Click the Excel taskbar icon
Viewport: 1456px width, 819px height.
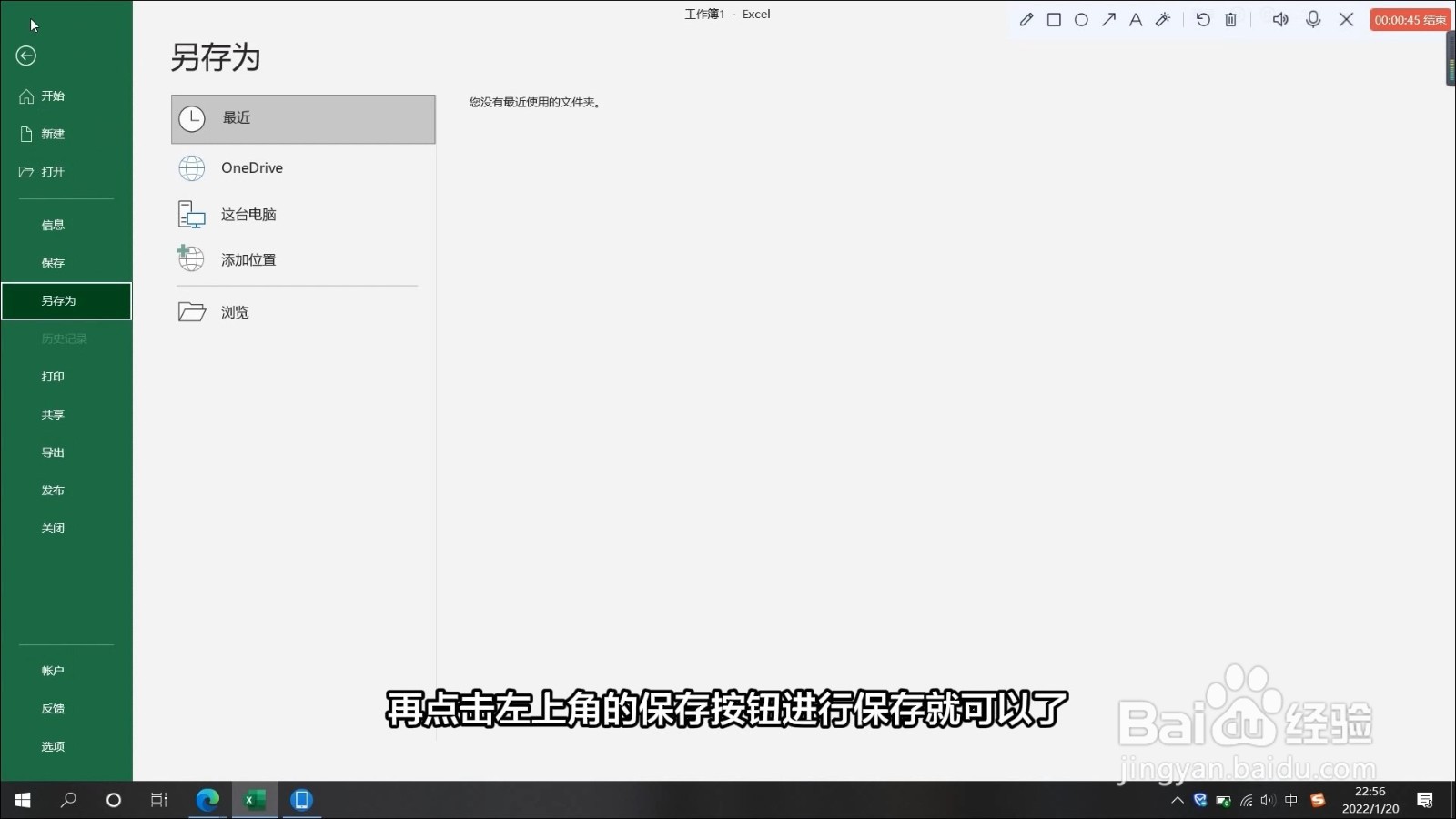click(255, 800)
